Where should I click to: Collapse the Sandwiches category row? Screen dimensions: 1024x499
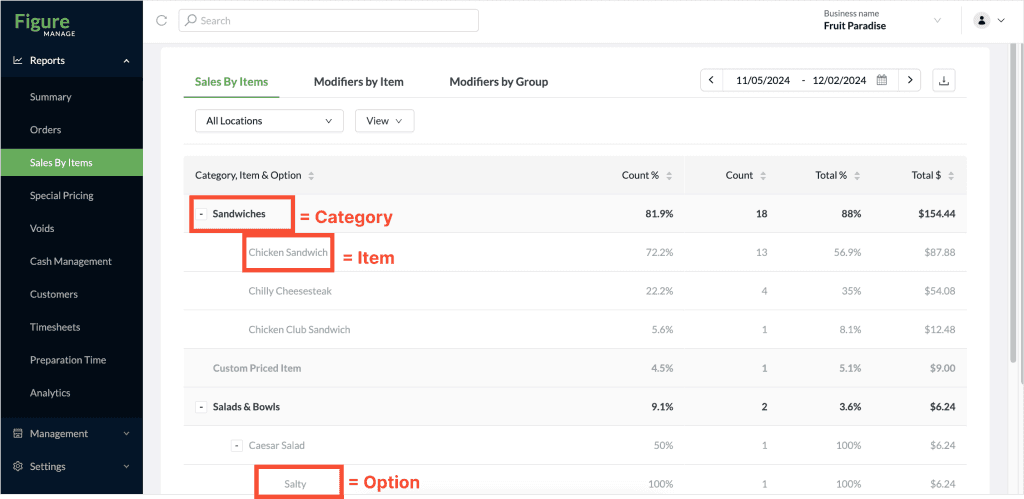202,214
